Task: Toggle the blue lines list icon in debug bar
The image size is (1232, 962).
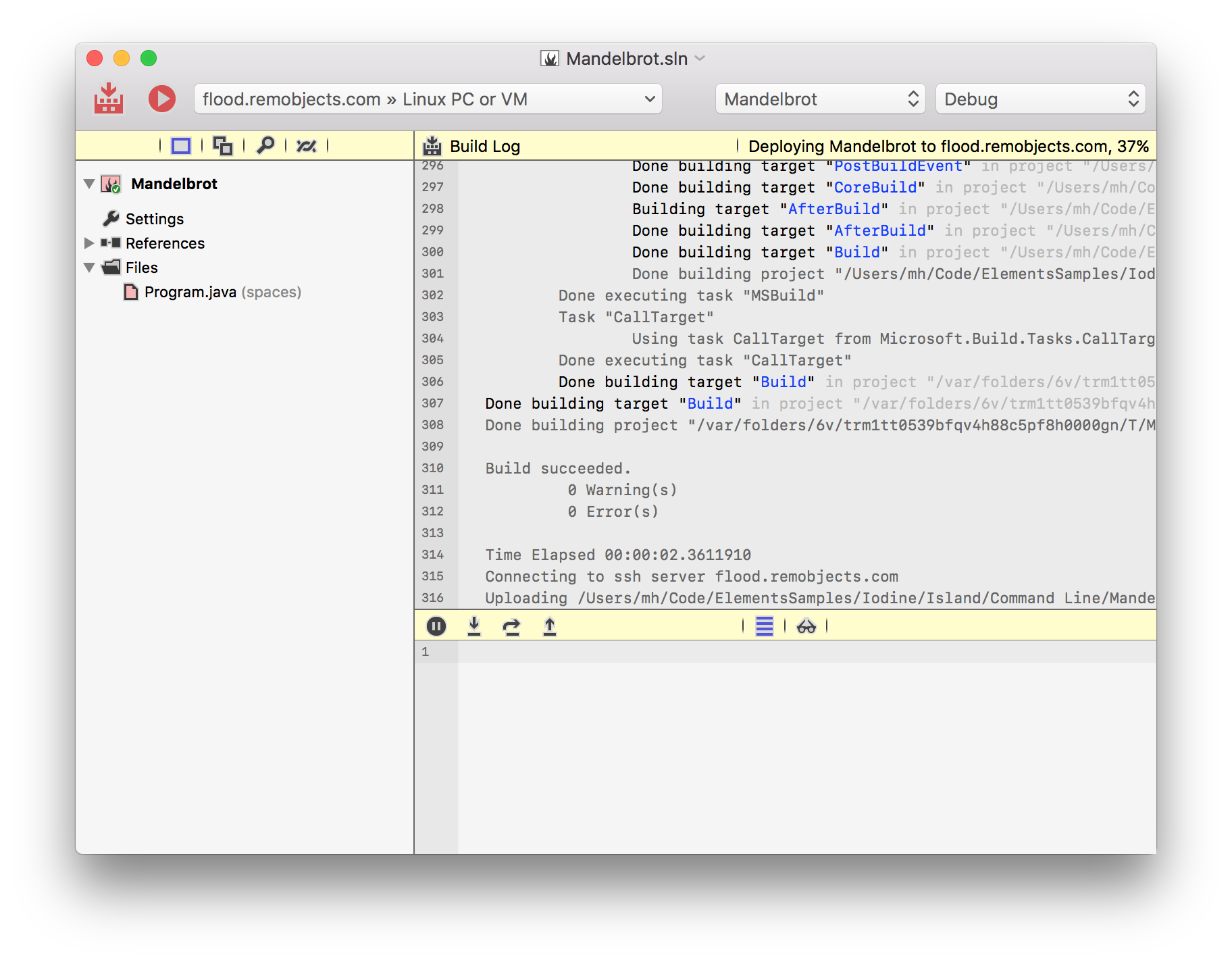Action: point(765,626)
